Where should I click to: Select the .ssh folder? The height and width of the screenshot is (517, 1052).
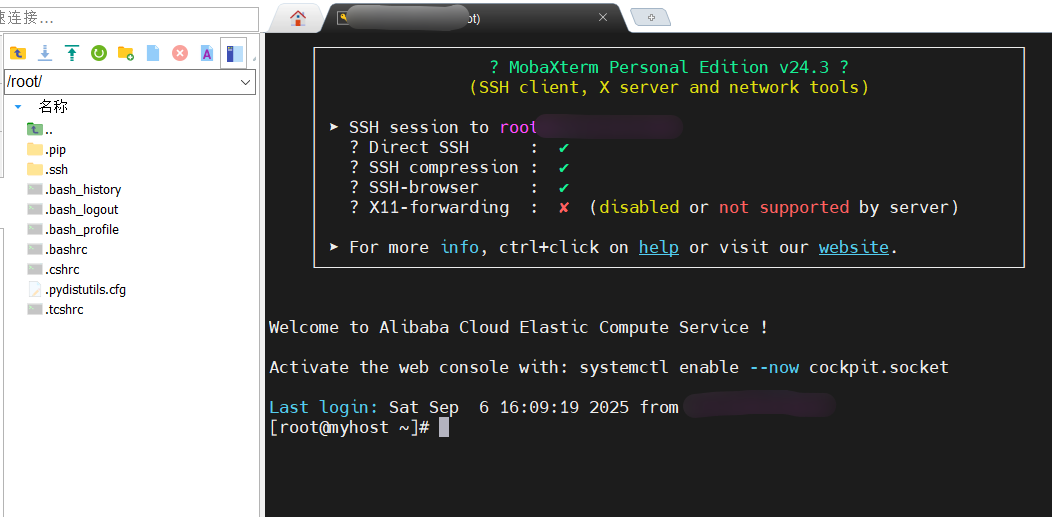click(48, 170)
